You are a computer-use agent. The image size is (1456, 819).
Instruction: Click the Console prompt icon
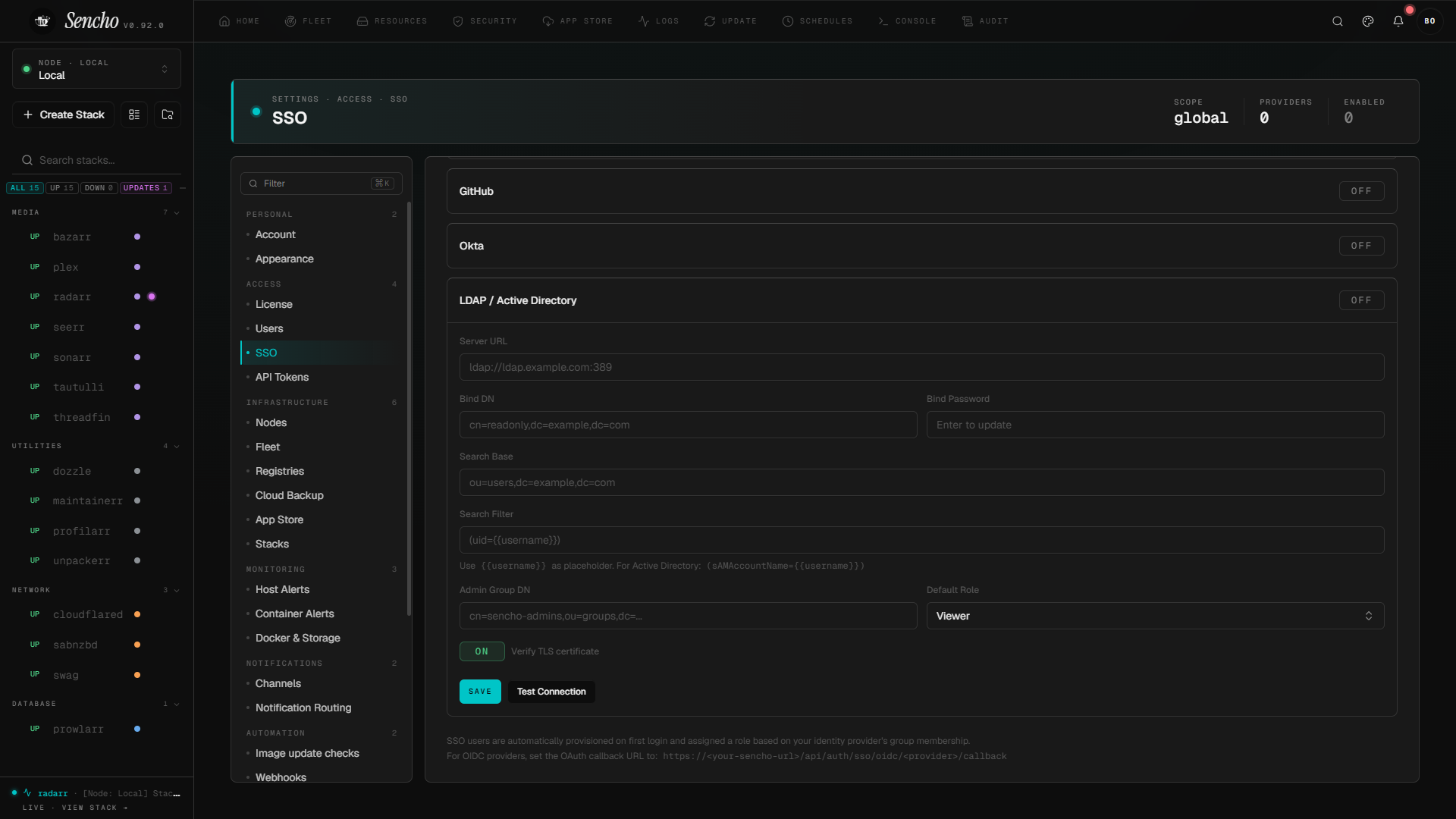click(883, 21)
